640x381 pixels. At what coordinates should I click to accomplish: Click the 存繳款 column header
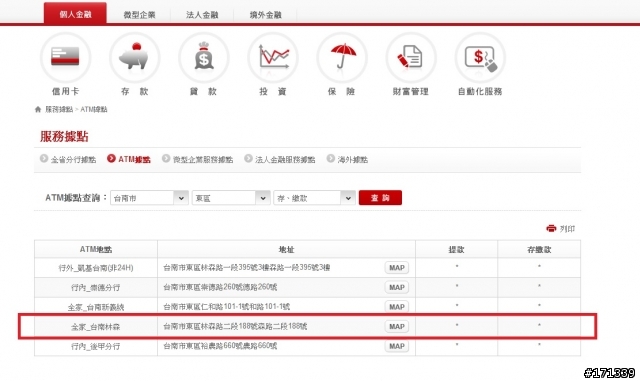pos(539,250)
